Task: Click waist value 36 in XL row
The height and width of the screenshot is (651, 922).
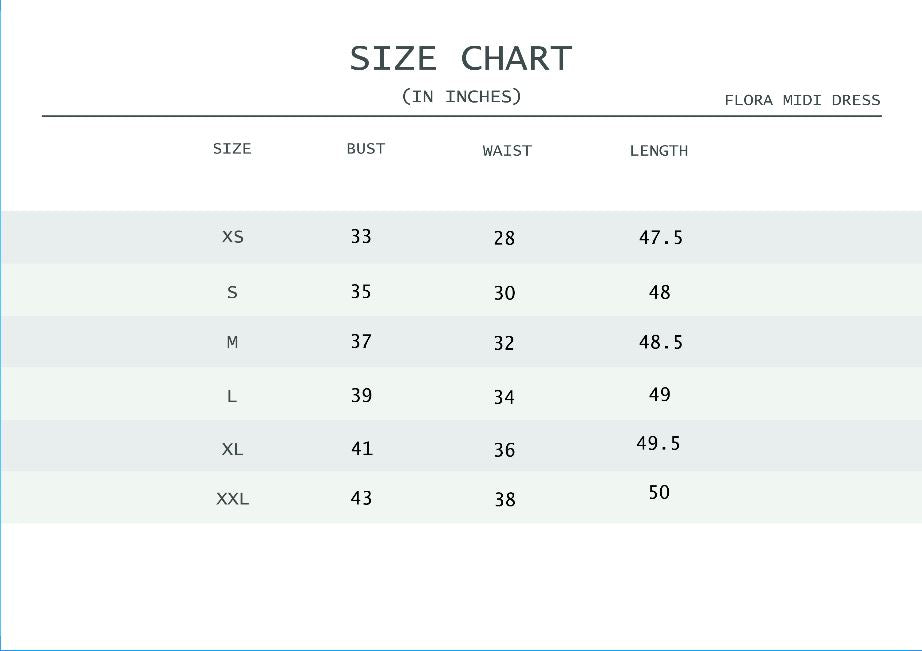Action: (504, 450)
